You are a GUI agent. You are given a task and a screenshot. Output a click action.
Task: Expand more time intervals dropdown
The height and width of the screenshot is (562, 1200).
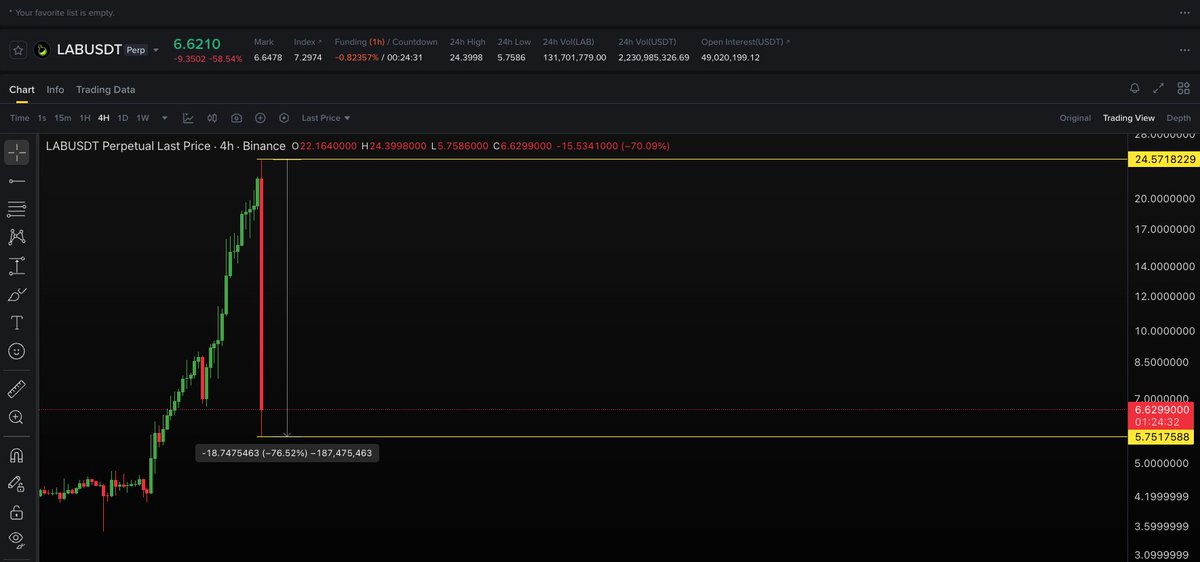164,118
